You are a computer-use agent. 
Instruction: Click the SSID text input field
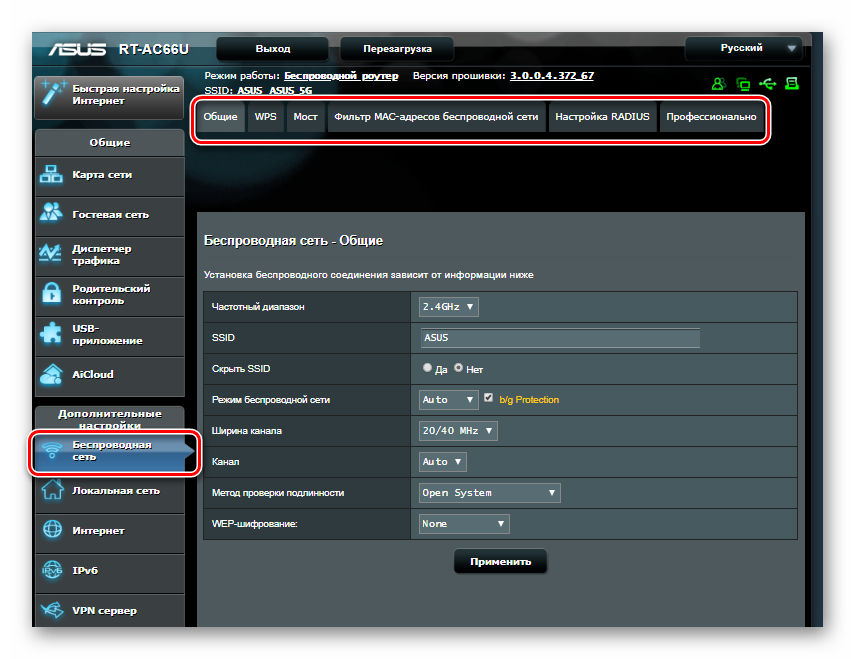(x=559, y=338)
